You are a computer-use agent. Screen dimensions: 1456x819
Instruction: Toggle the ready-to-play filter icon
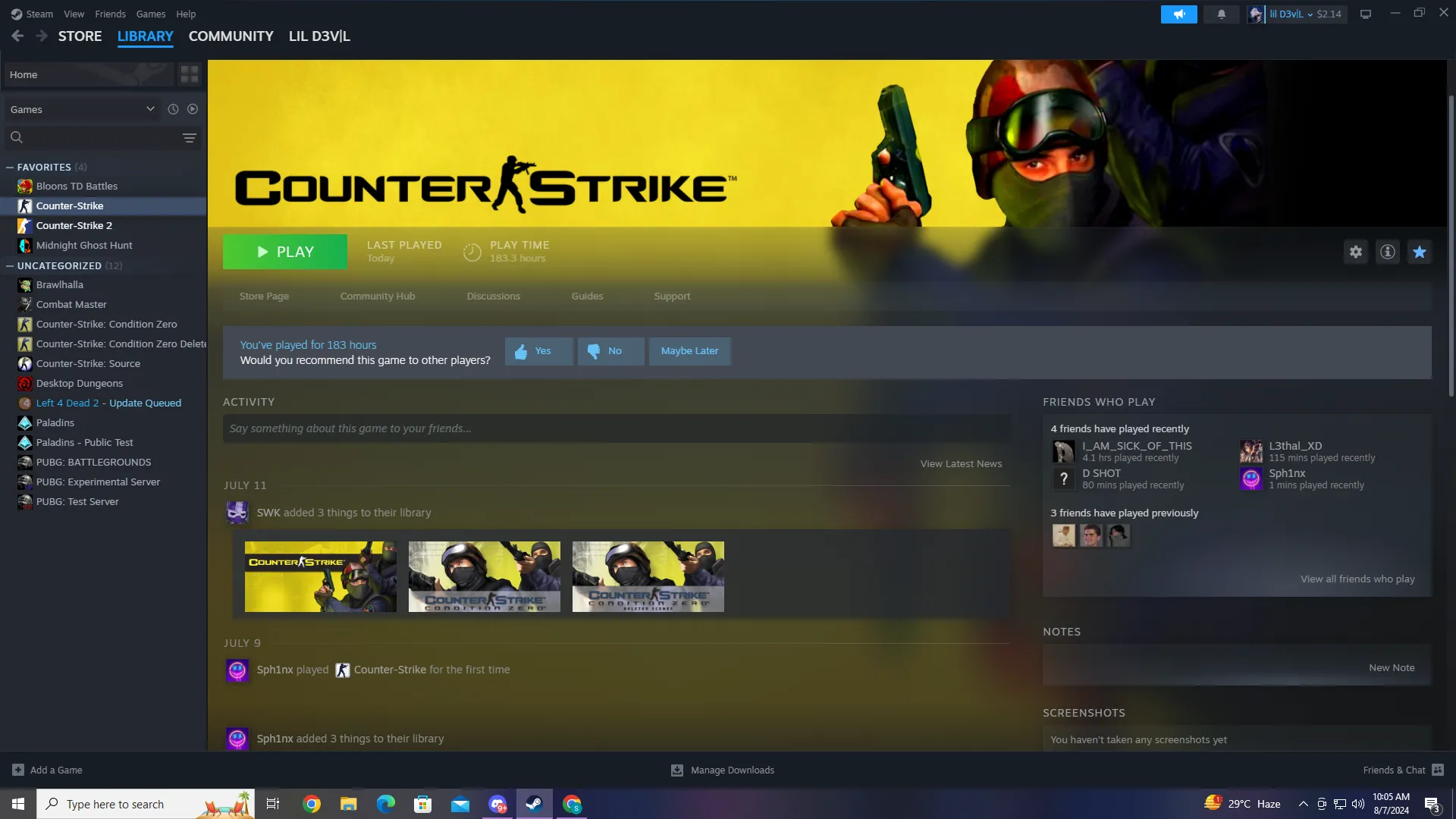193,109
